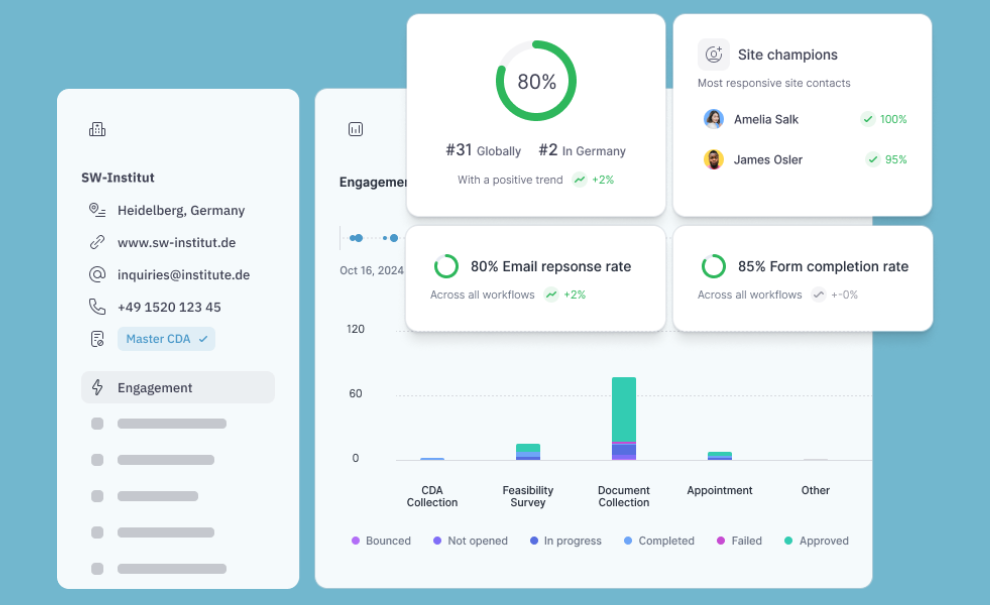Click the at-sign email icon
Image resolution: width=990 pixels, height=605 pixels.
97,274
